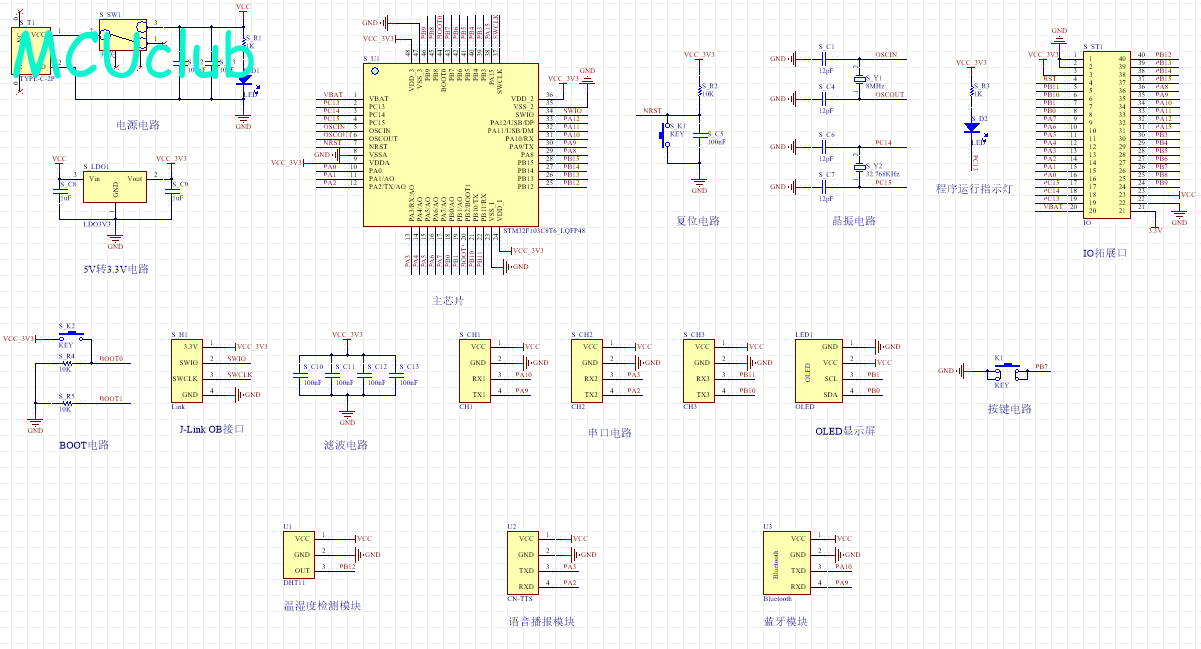Click the '晶振电路' section title
The image size is (1201, 649).
coord(854,221)
